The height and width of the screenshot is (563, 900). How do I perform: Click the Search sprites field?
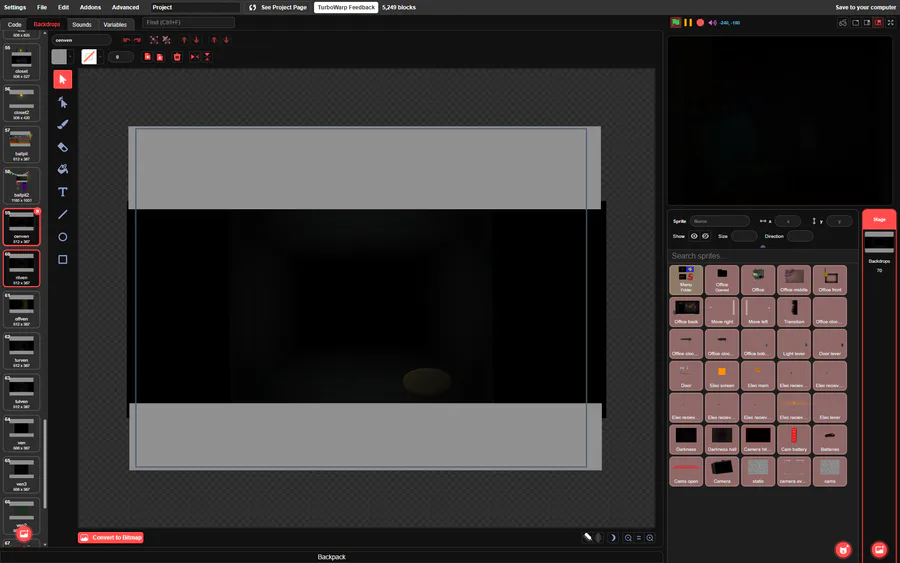point(763,256)
